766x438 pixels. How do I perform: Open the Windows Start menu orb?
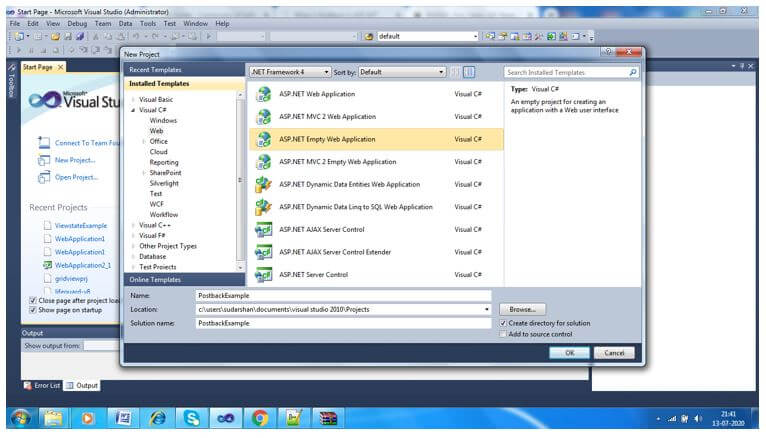click(20, 418)
